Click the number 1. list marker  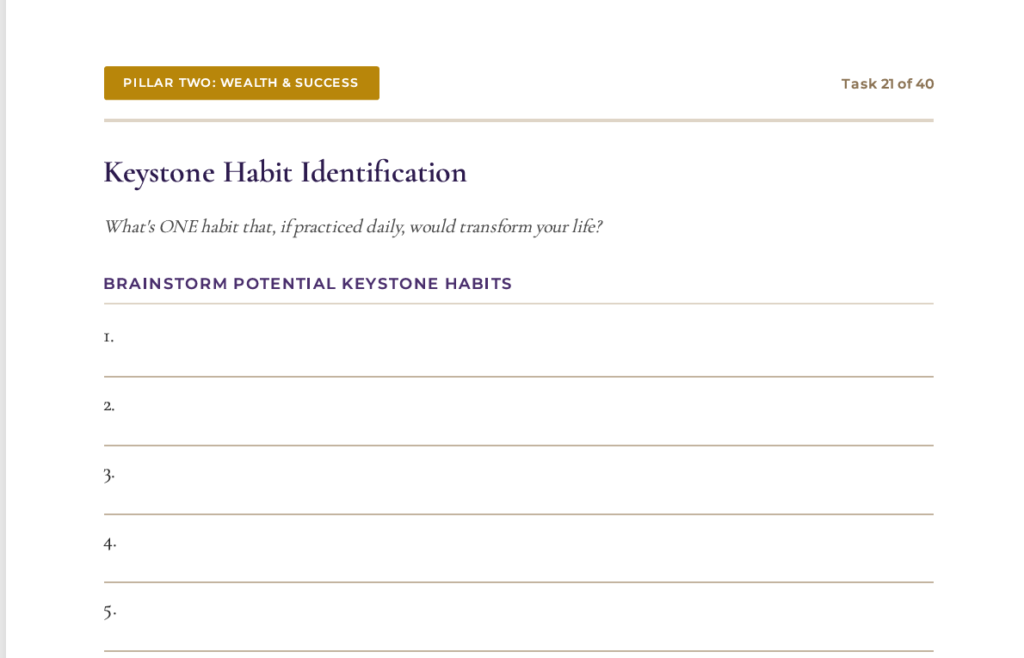(108, 337)
